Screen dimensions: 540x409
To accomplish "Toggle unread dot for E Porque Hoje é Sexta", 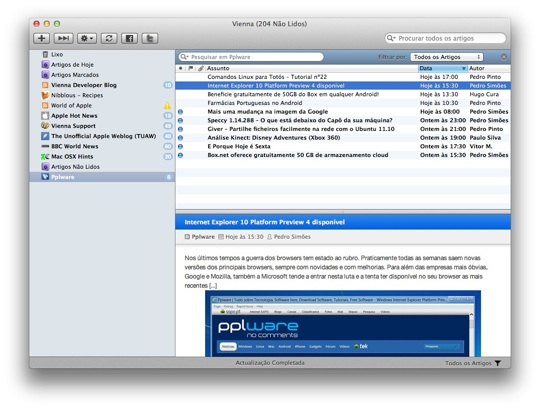I will pyautogui.click(x=180, y=147).
